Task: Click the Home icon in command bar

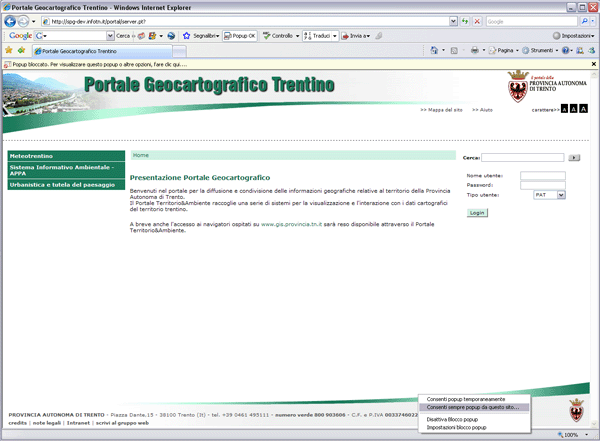Action: [x=434, y=50]
